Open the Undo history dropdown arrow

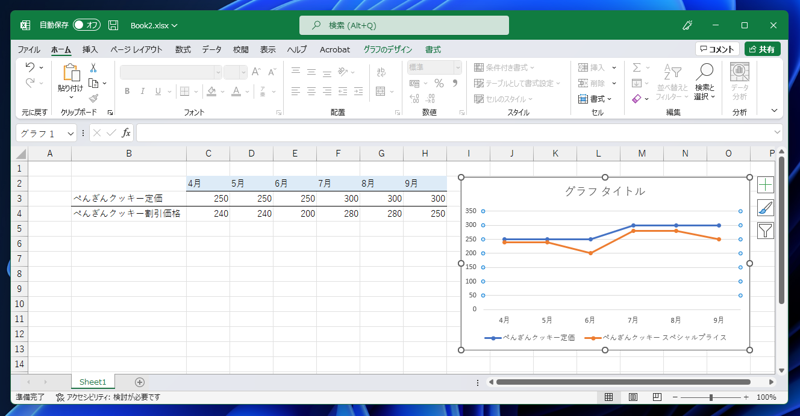coord(41,68)
